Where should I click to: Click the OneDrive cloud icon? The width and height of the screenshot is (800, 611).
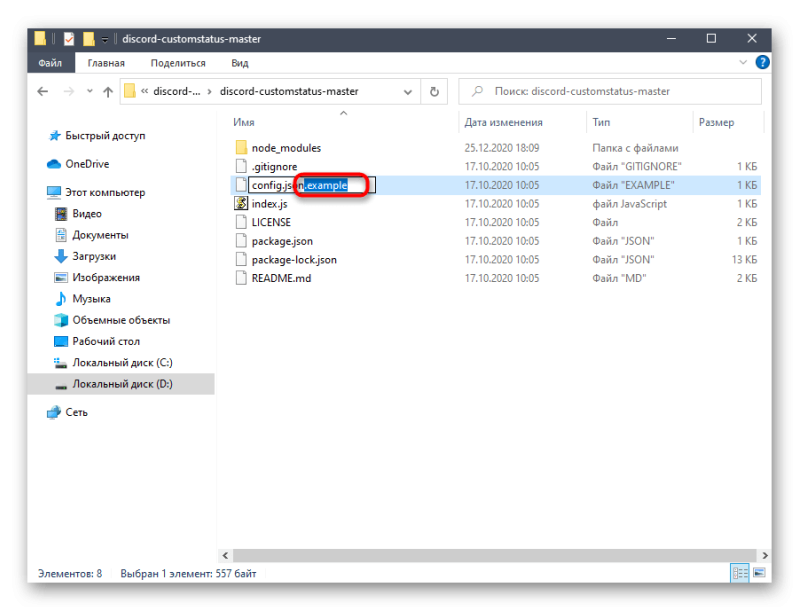(54, 164)
